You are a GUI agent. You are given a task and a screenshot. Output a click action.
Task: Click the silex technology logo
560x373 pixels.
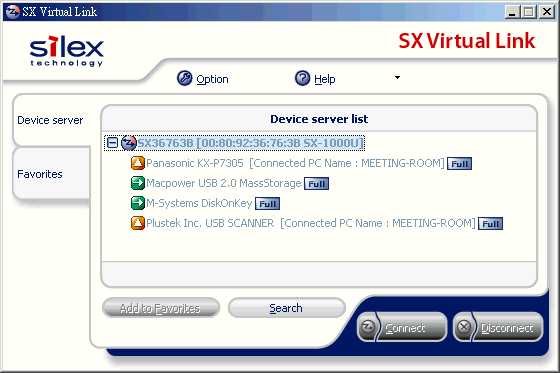pyautogui.click(x=66, y=50)
